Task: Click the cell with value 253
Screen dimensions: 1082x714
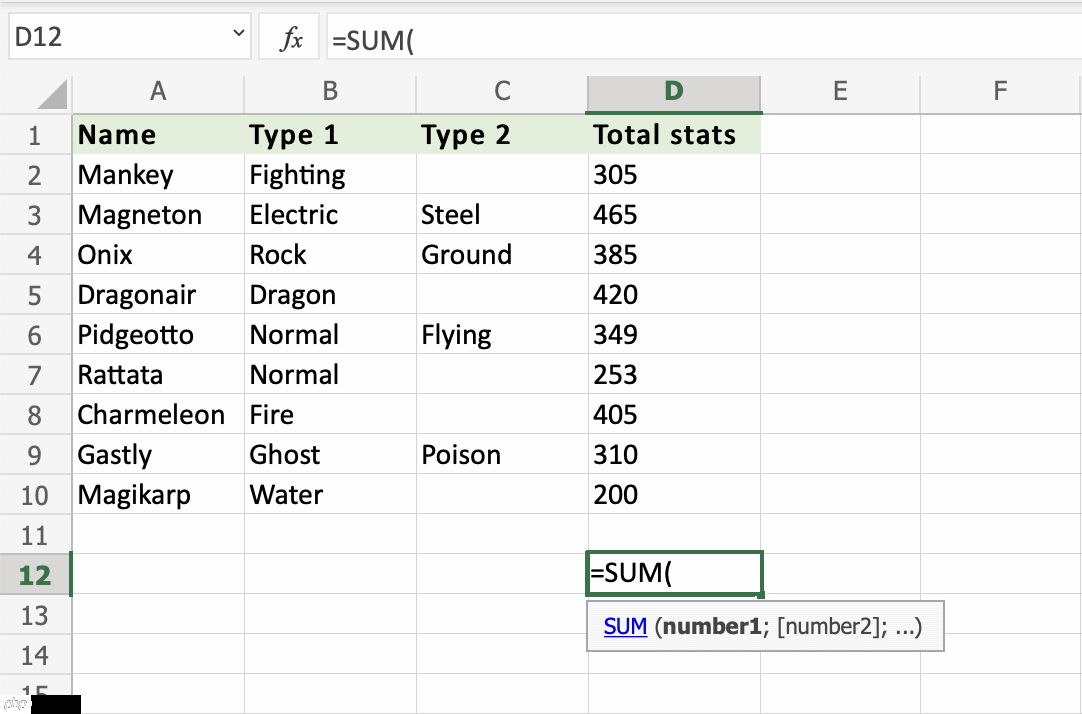Action: click(x=674, y=375)
